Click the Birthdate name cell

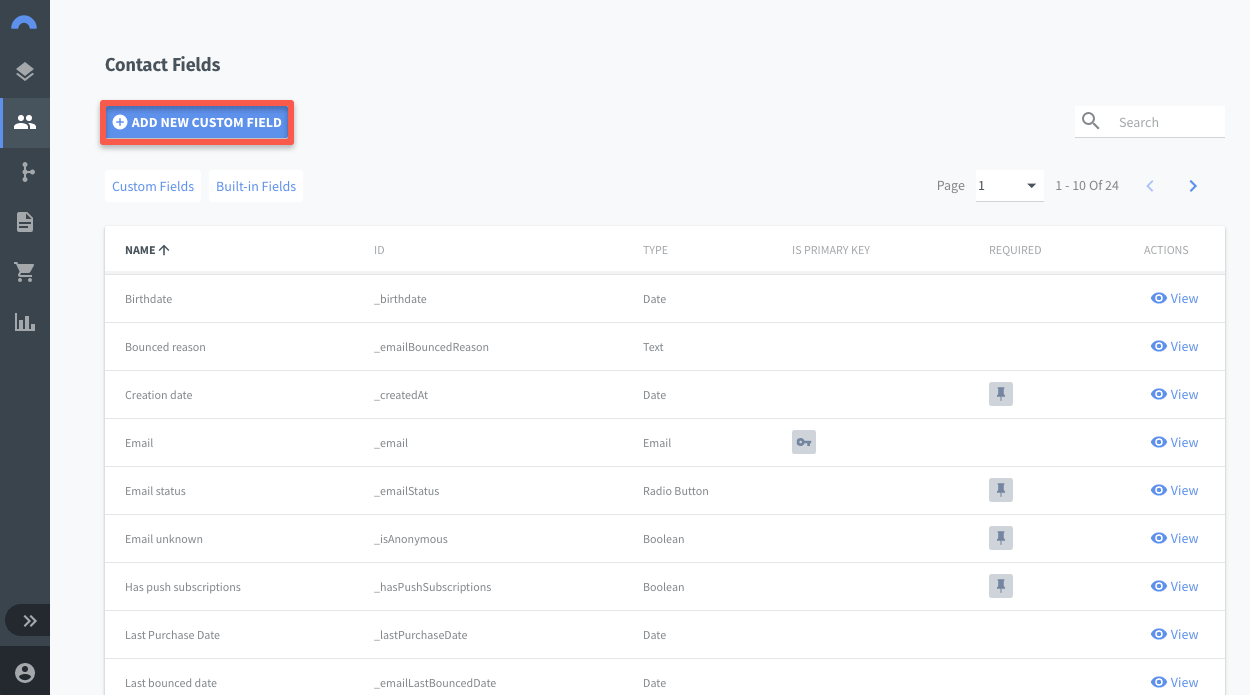pyautogui.click(x=146, y=299)
